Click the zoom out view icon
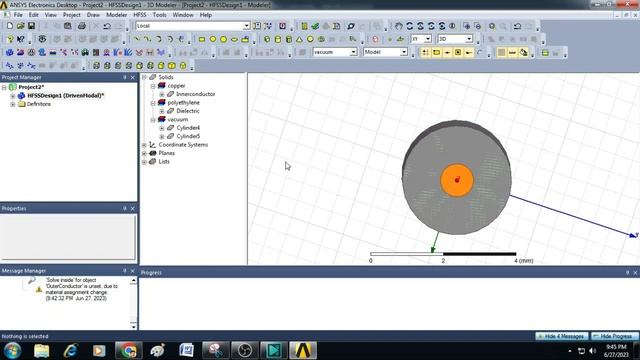This screenshot has height=360, width=640. tap(477, 26)
